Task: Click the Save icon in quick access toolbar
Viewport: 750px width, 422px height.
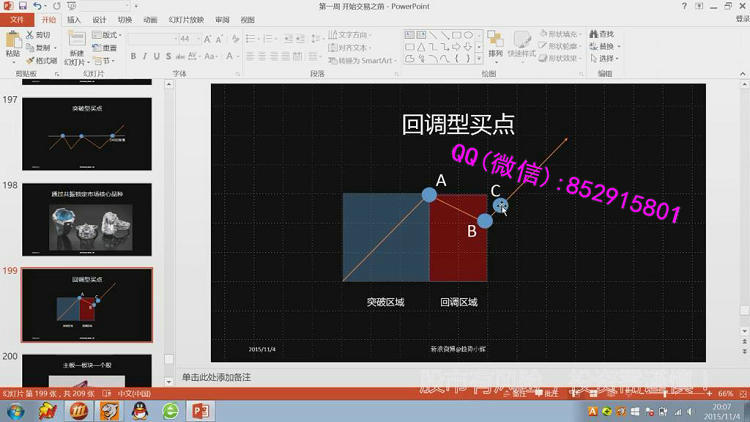Action: (23, 6)
